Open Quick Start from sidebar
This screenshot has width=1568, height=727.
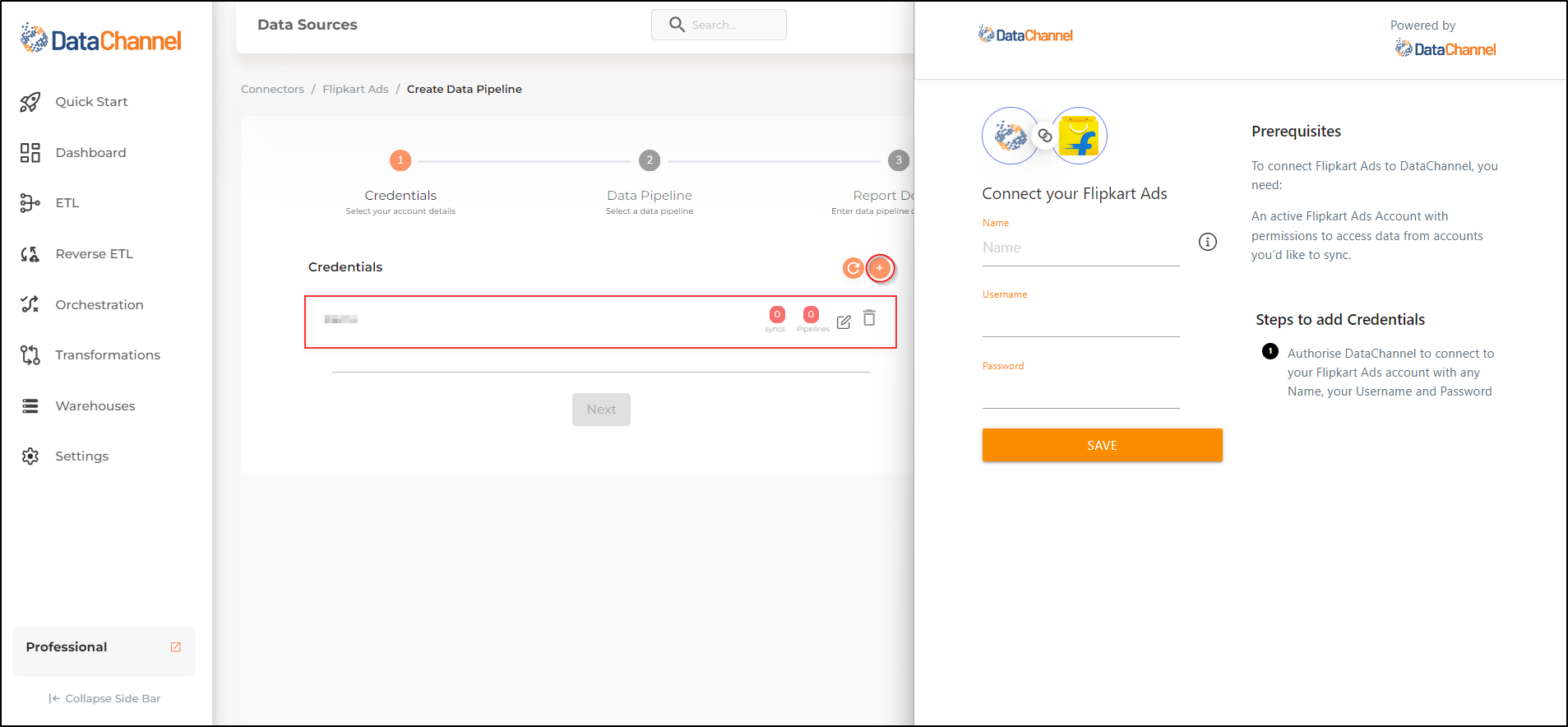pos(91,102)
